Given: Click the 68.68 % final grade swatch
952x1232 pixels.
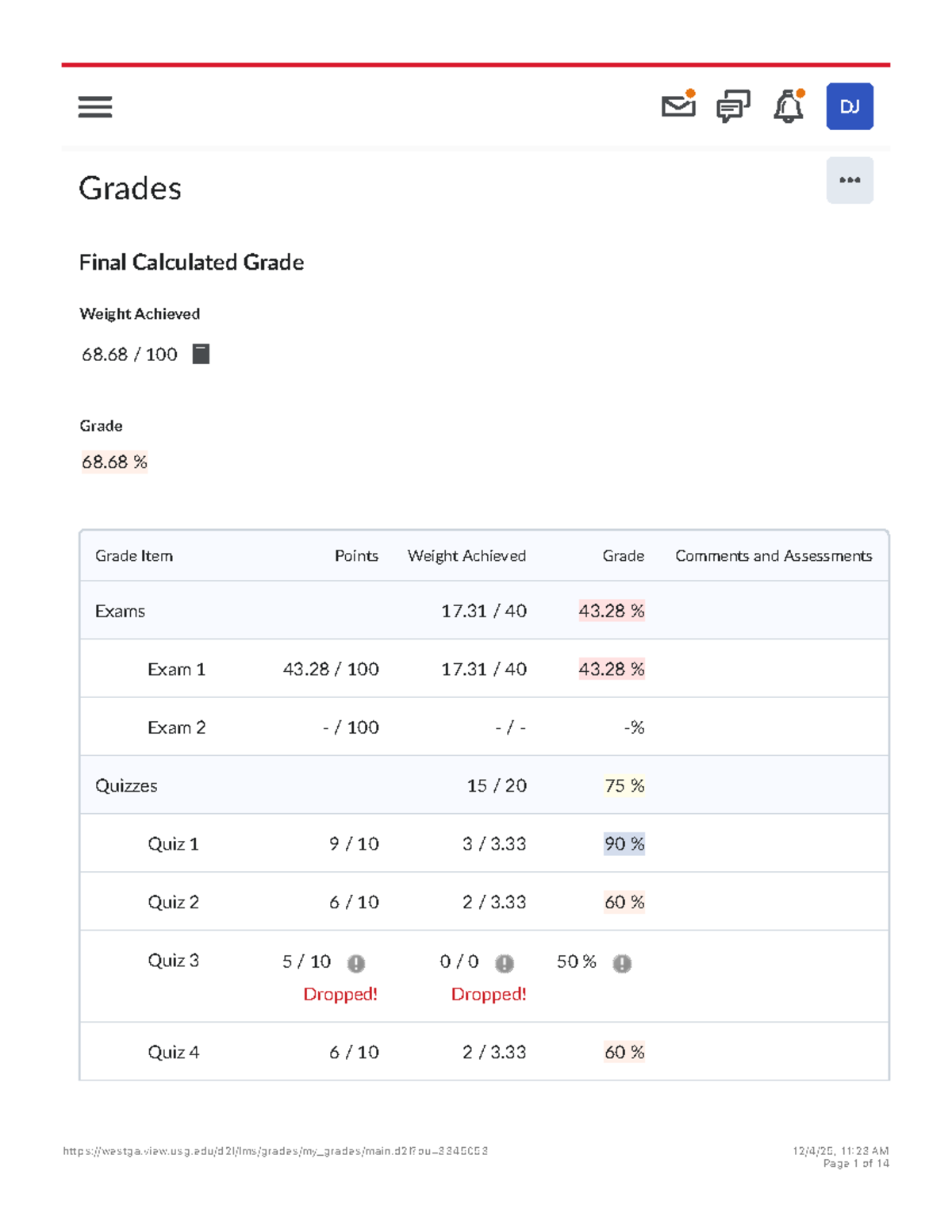Looking at the screenshot, I should [x=114, y=462].
